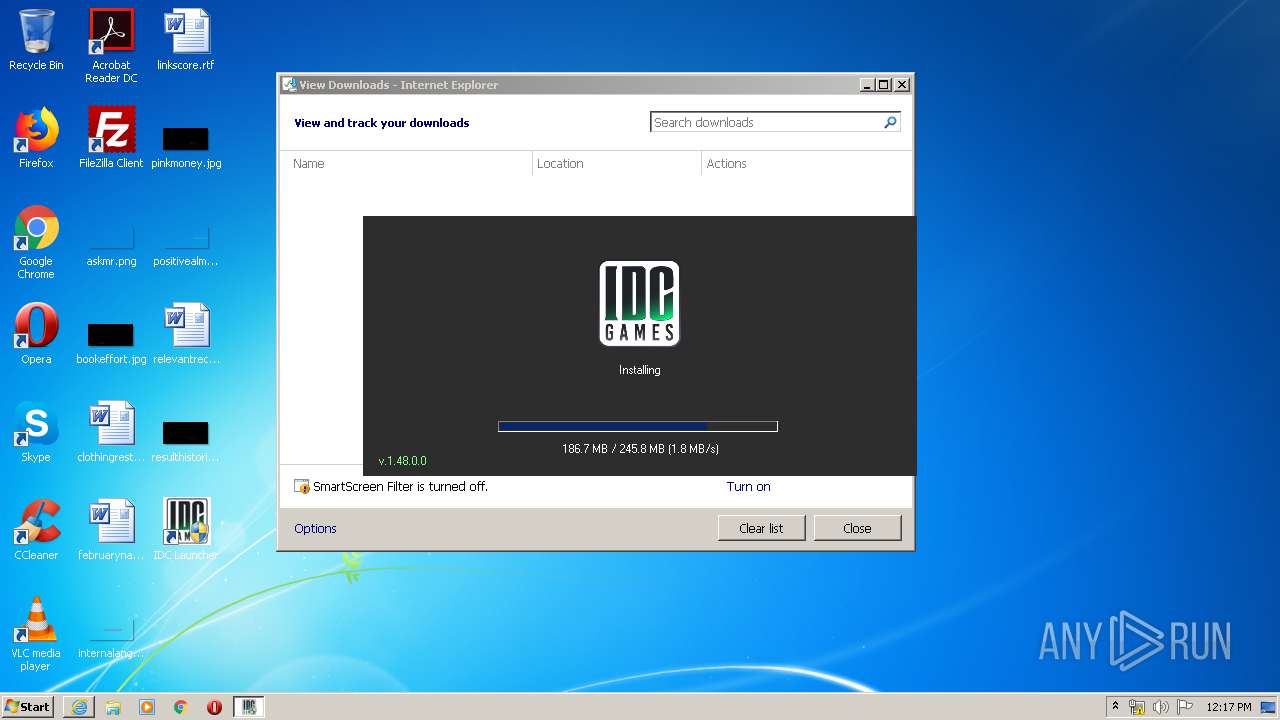Screen dimensions: 1280x720
Task: Click the installer progress bar
Action: [x=638, y=427]
